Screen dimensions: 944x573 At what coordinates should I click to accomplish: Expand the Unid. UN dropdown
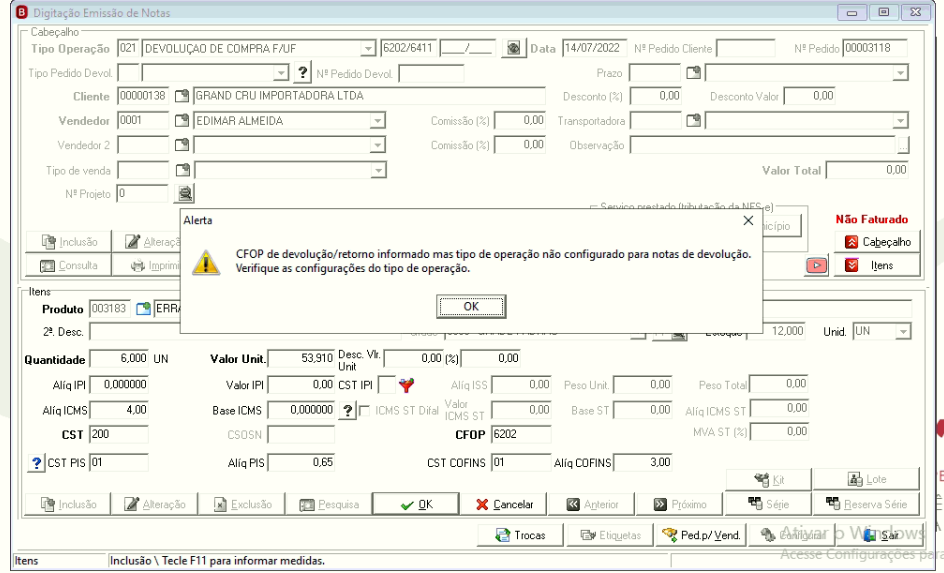[902, 332]
